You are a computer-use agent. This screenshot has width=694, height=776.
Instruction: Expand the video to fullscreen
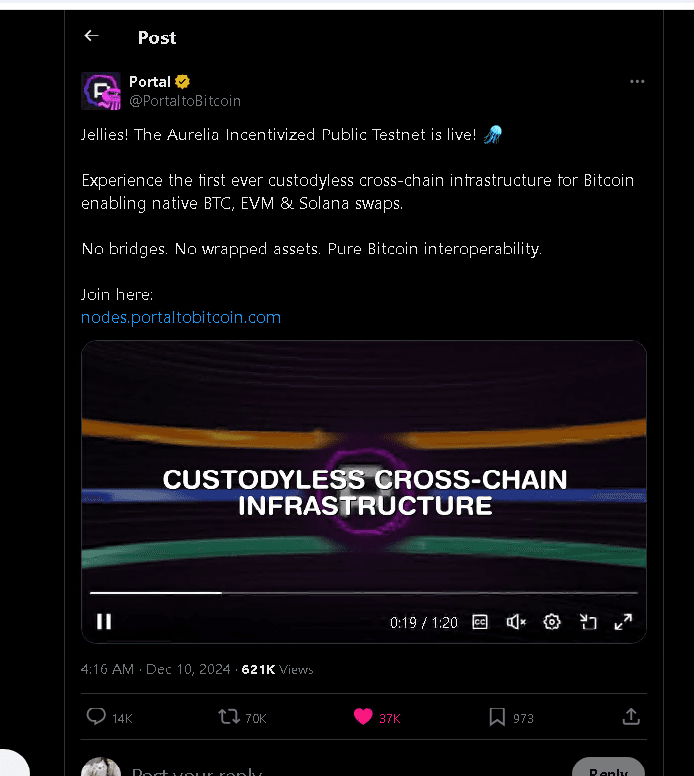click(x=623, y=622)
